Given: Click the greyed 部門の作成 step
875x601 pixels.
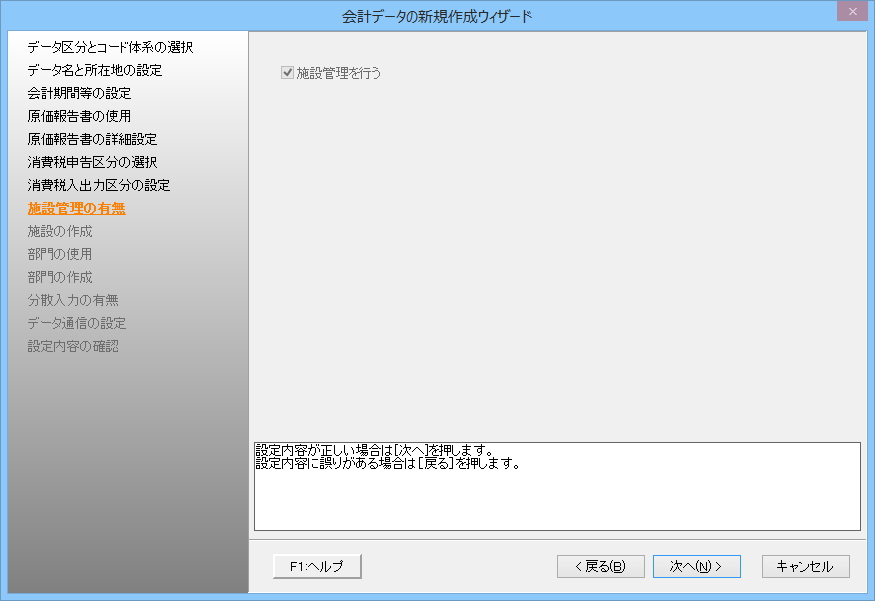Looking at the screenshot, I should pyautogui.click(x=60, y=277).
